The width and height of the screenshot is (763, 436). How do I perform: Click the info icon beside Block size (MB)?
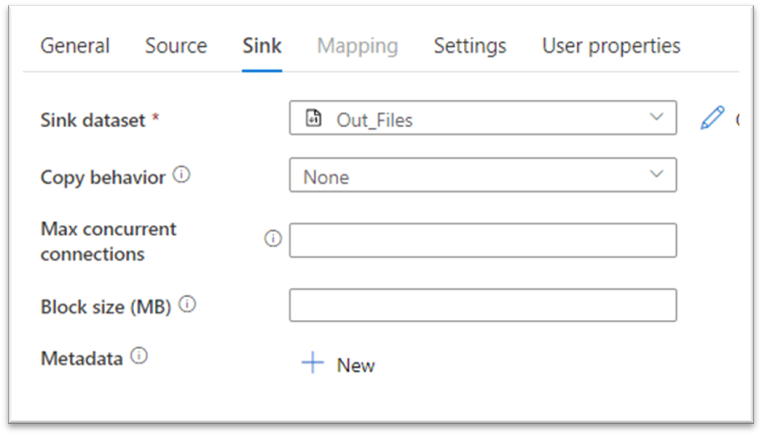[187, 305]
